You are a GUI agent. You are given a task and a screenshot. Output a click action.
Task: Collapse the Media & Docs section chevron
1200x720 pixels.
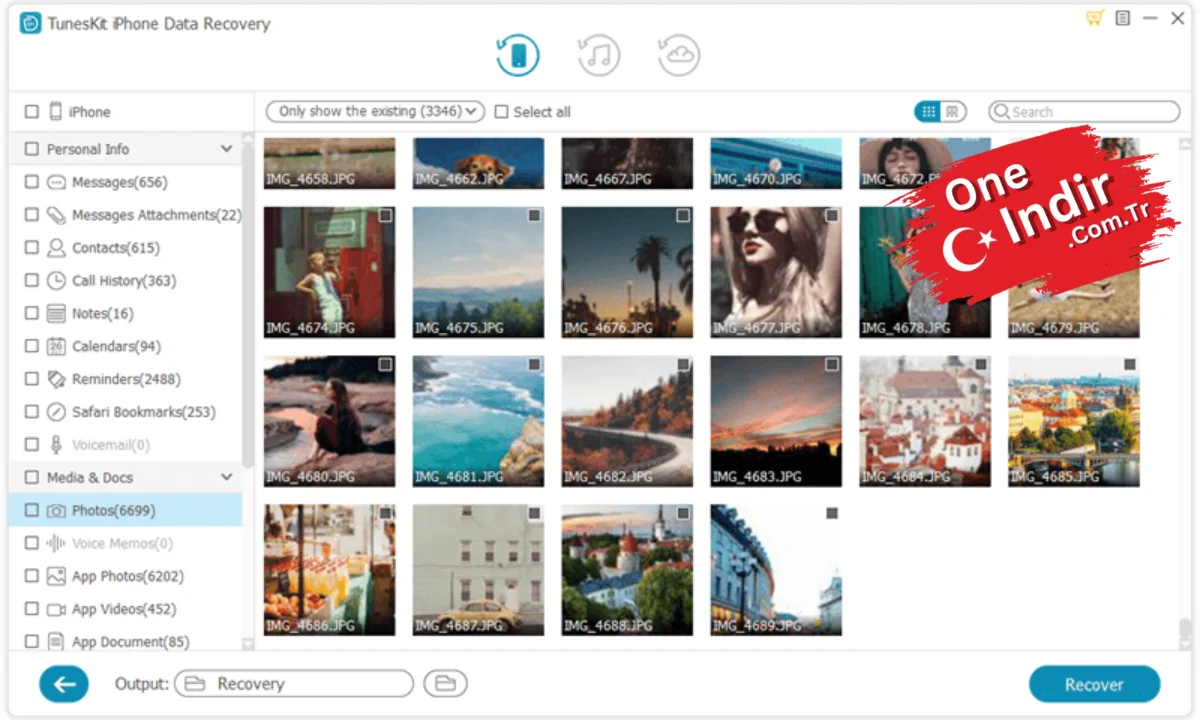(226, 477)
